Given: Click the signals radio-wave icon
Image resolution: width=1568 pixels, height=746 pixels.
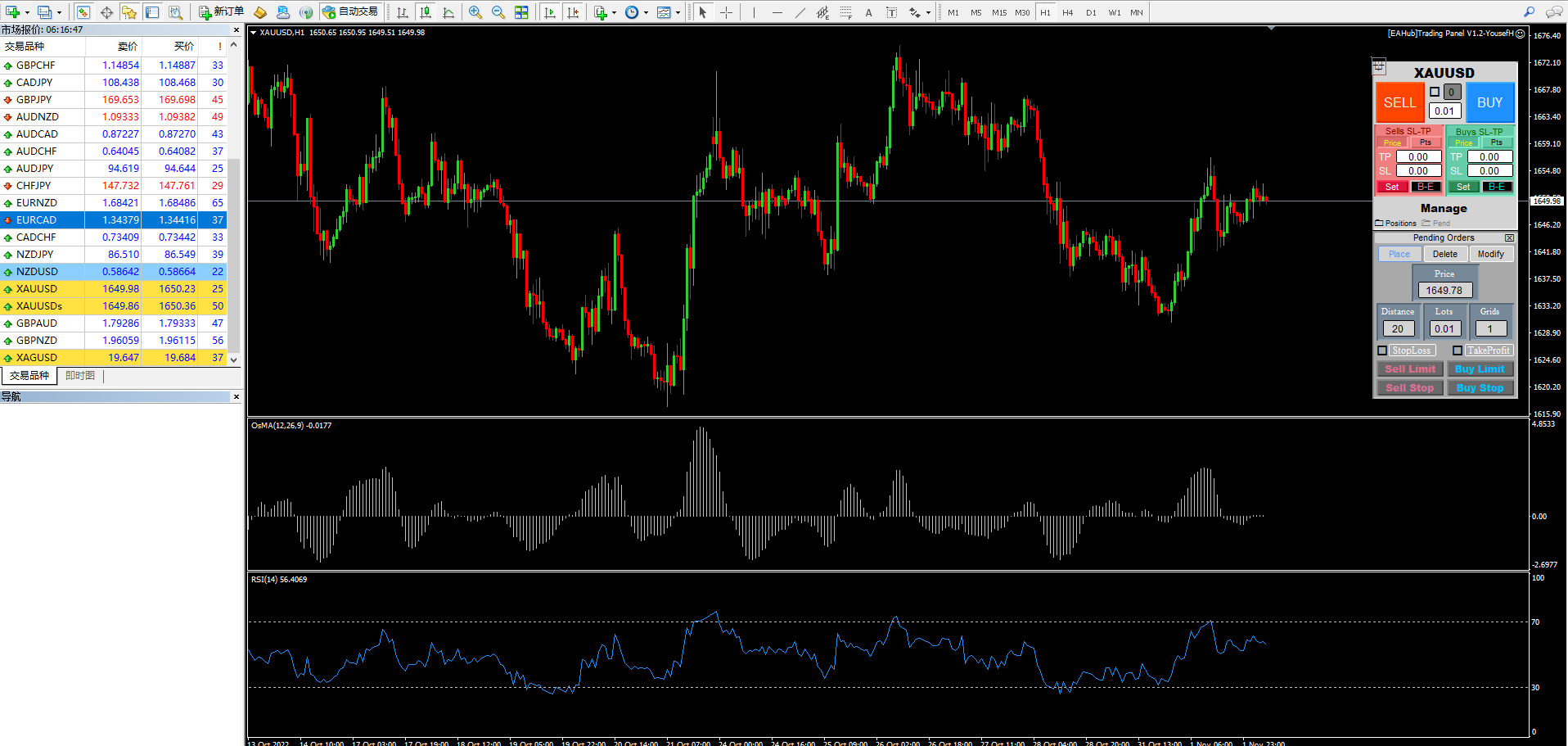Looking at the screenshot, I should [306, 12].
